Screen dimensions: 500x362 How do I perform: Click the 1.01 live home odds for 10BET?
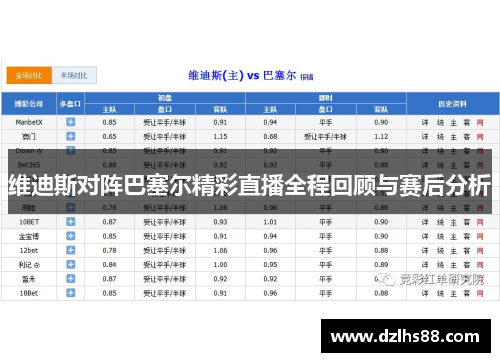pos(270,222)
